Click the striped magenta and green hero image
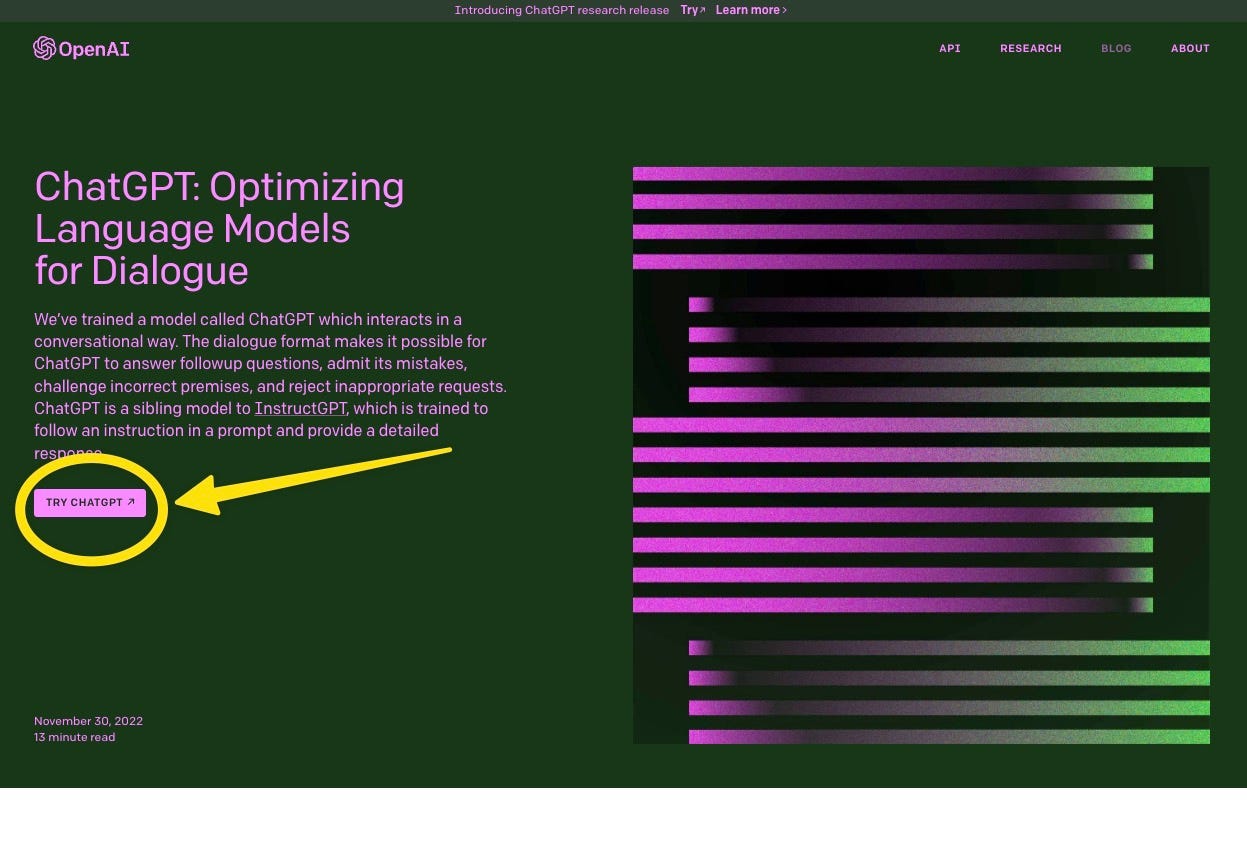Screen dimensions: 1247x847 pyautogui.click(x=921, y=455)
